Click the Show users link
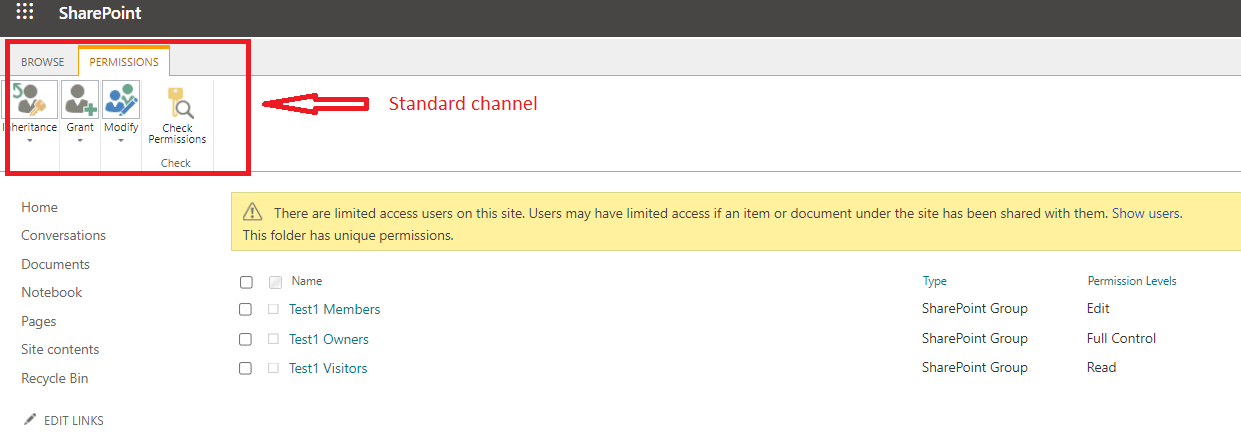1241x437 pixels. coord(1146,213)
